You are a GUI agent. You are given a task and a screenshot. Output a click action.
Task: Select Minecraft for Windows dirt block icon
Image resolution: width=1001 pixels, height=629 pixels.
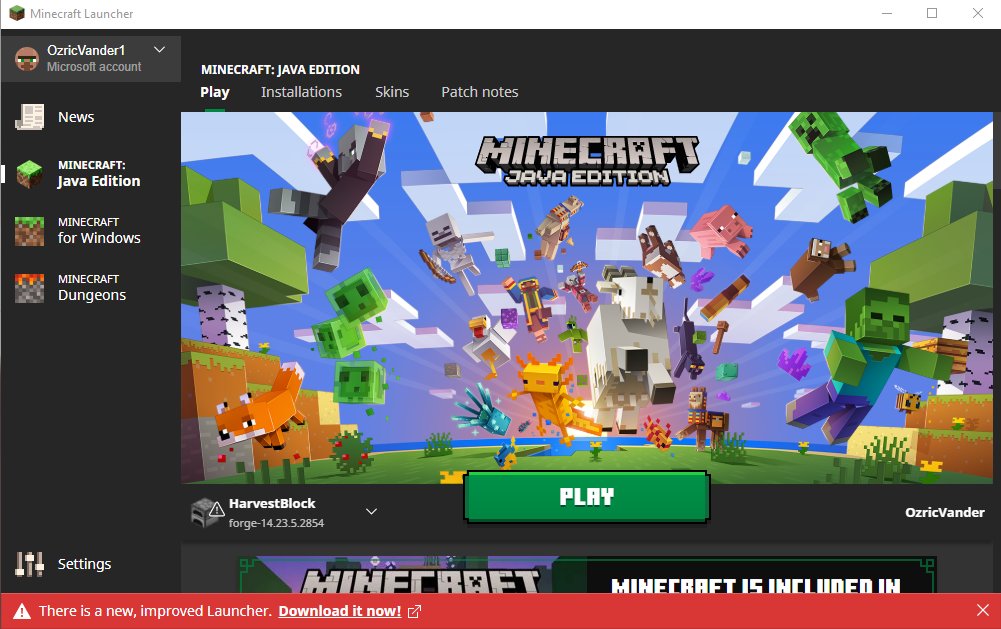coord(29,231)
